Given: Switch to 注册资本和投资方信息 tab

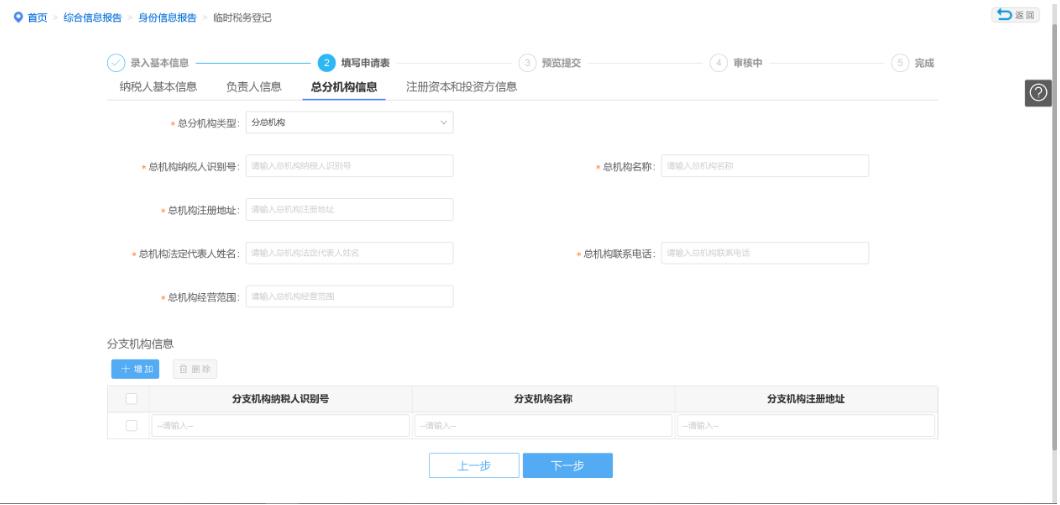Looking at the screenshot, I should click(x=461, y=86).
